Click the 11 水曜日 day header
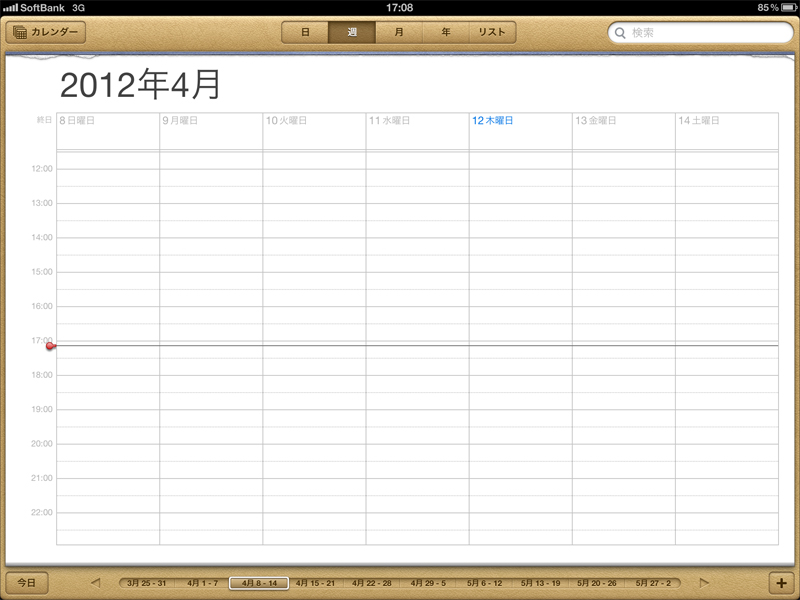This screenshot has height=600, width=800. coord(389,120)
